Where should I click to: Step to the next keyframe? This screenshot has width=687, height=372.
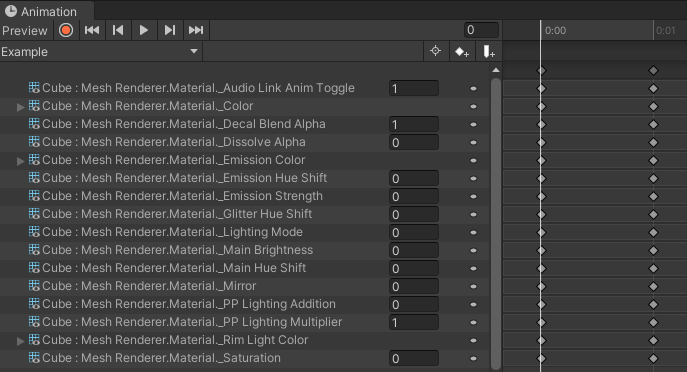[x=170, y=30]
